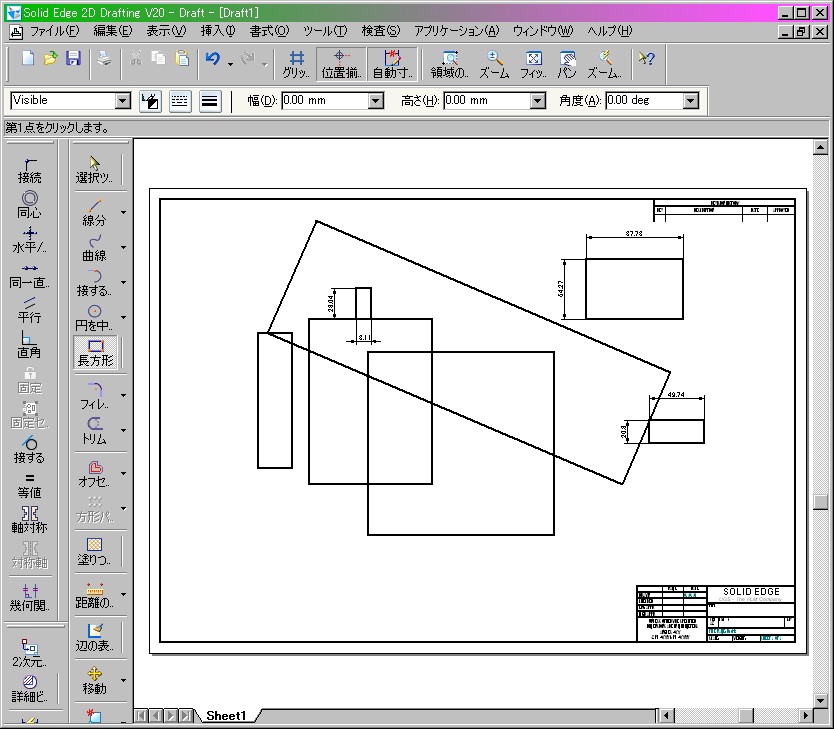
Task: Toggle the グリッド grid button
Action: click(296, 64)
